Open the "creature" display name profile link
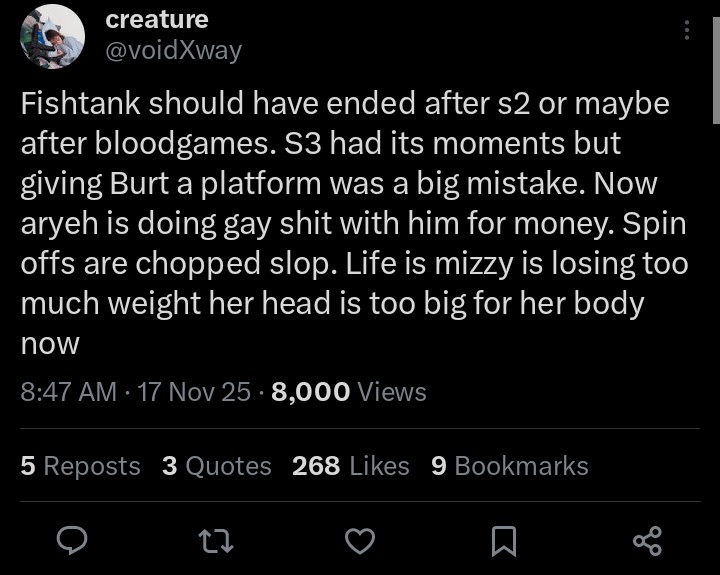720x575 pixels. [157, 19]
